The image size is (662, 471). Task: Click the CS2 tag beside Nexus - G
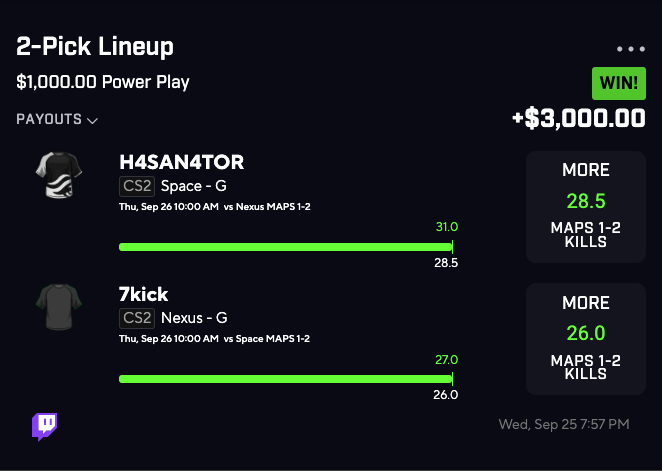pyautogui.click(x=136, y=318)
